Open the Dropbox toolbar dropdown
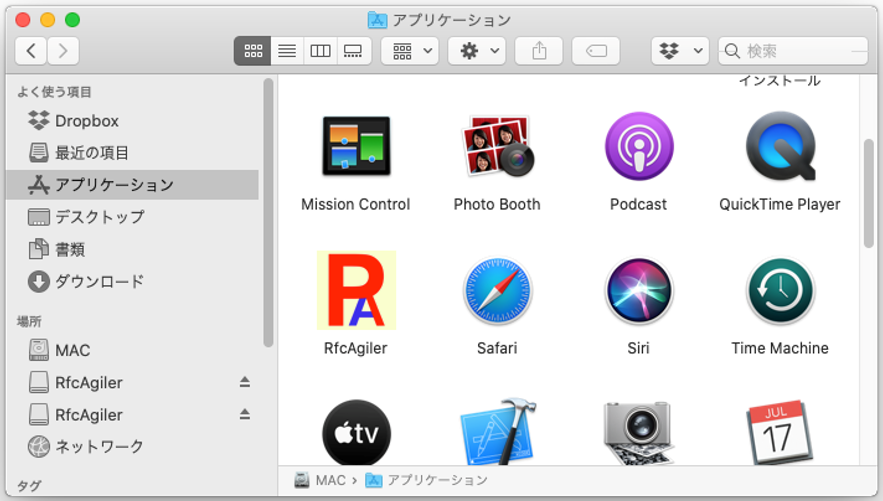This screenshot has height=501, width=883. click(680, 51)
